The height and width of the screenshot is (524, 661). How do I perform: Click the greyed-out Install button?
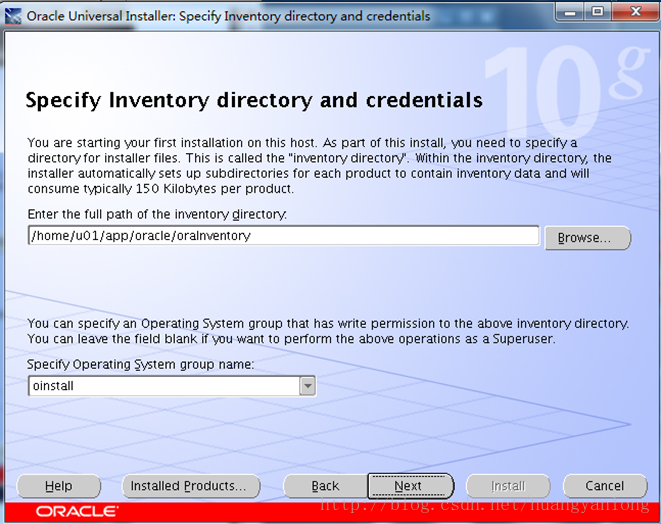[508, 486]
